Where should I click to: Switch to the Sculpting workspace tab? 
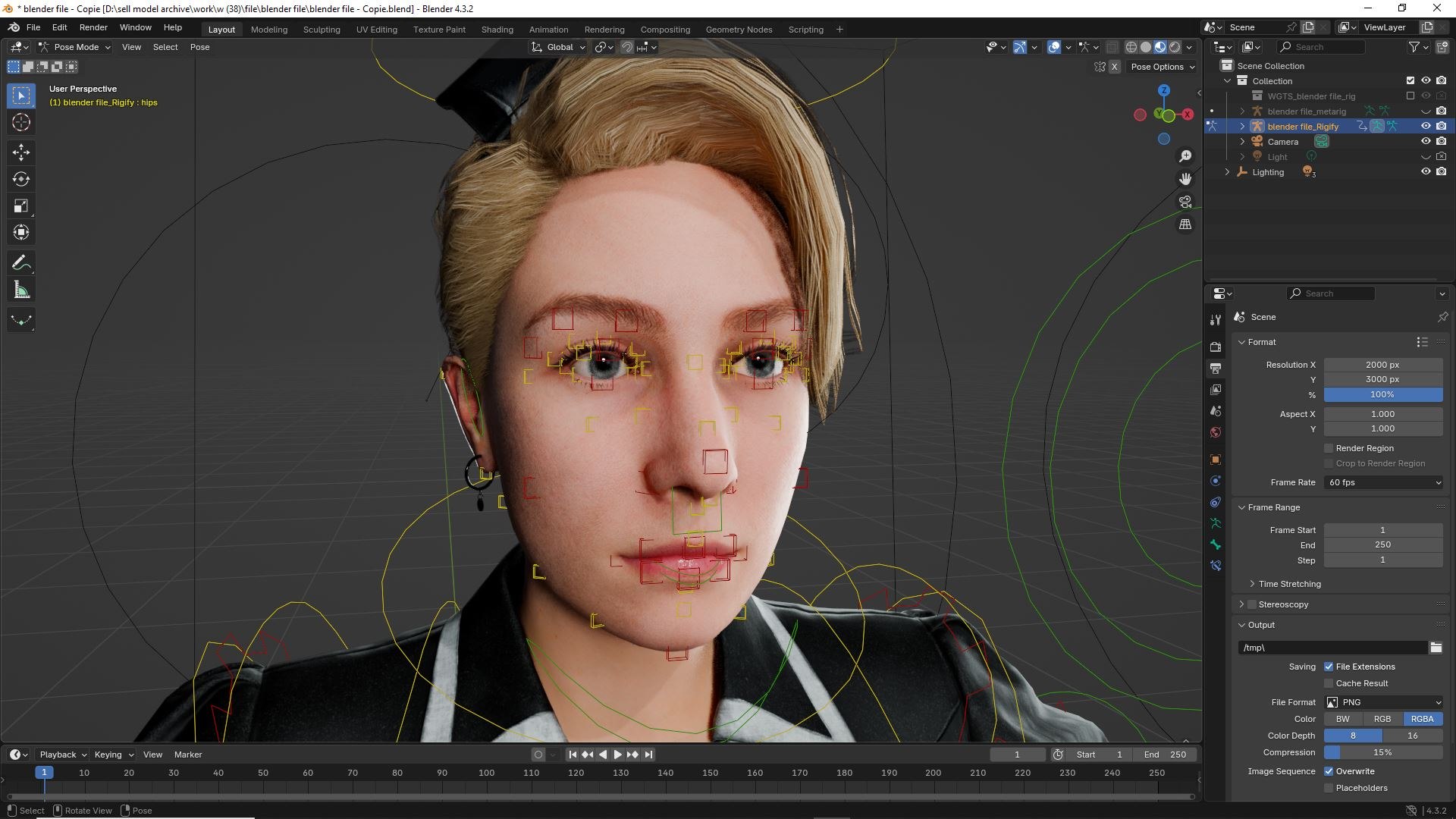[321, 30]
